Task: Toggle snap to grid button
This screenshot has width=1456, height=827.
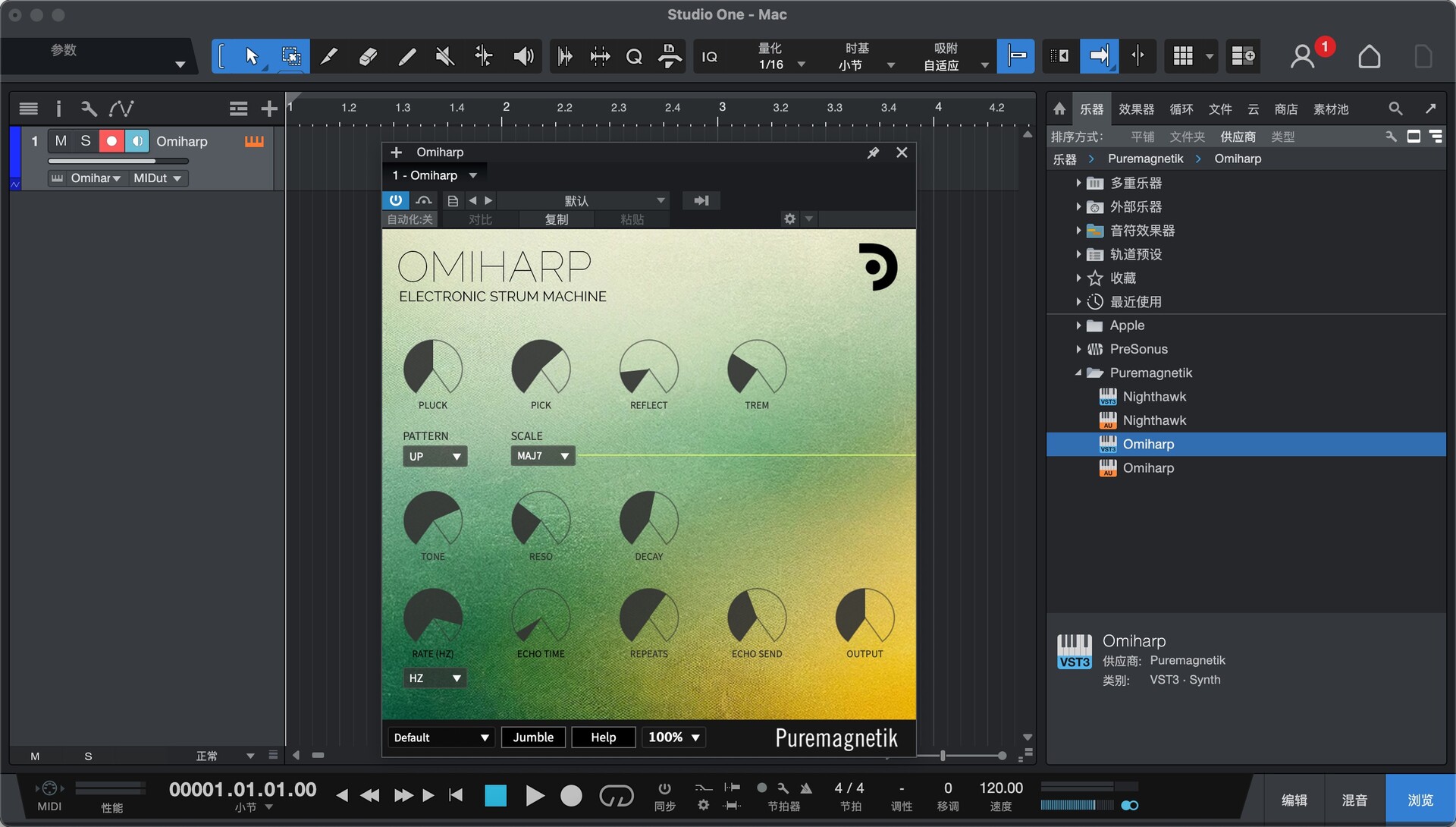Action: click(x=1016, y=56)
